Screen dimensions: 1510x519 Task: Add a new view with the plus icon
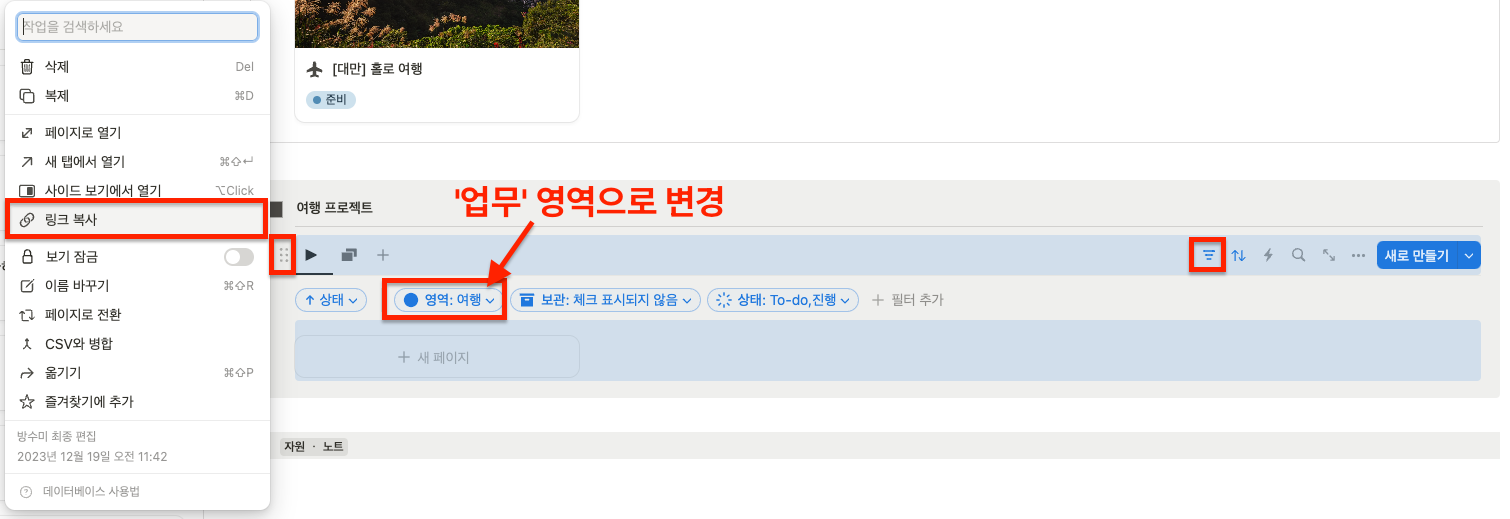tap(382, 255)
